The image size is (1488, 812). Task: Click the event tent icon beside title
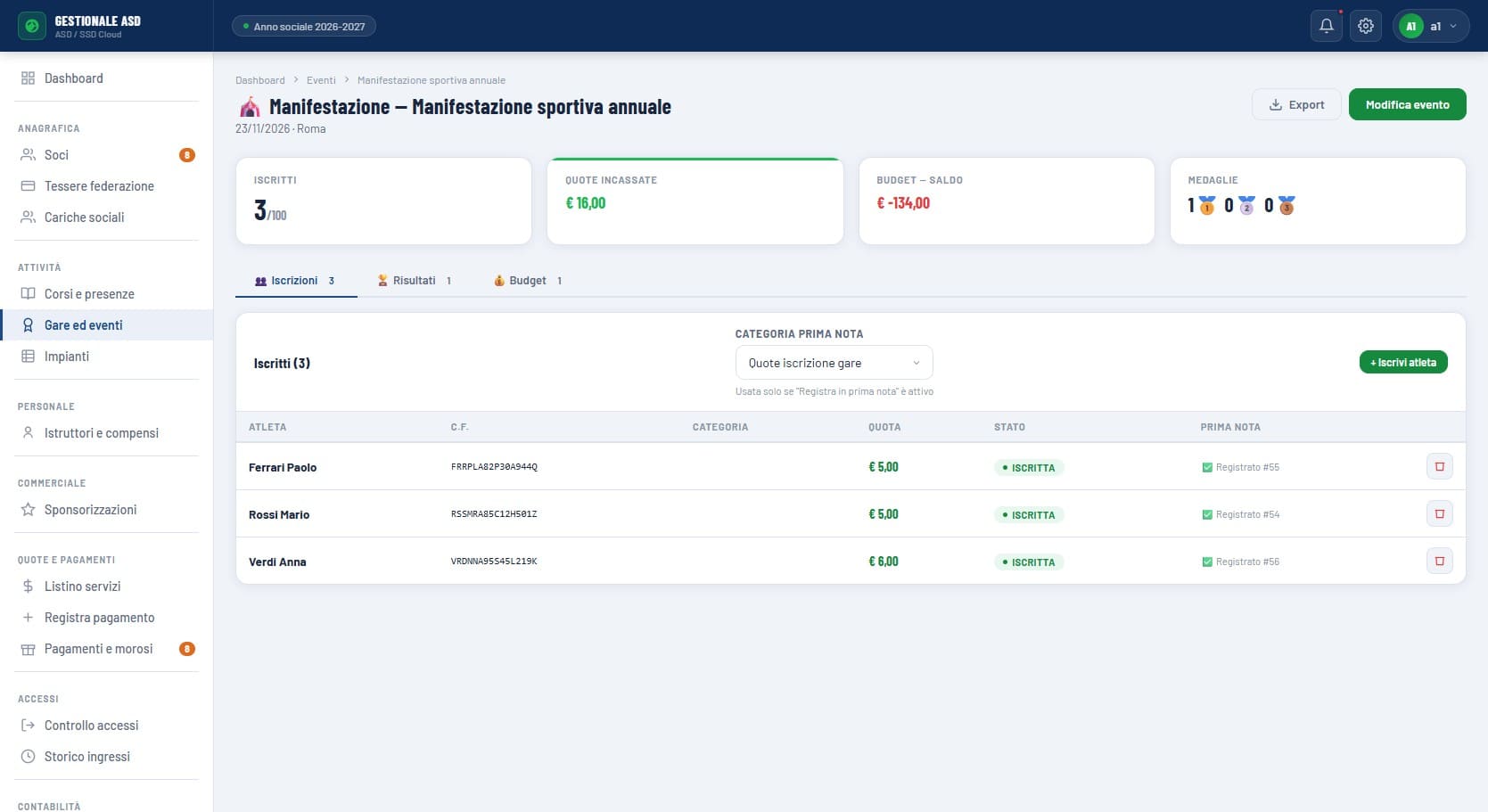click(250, 107)
